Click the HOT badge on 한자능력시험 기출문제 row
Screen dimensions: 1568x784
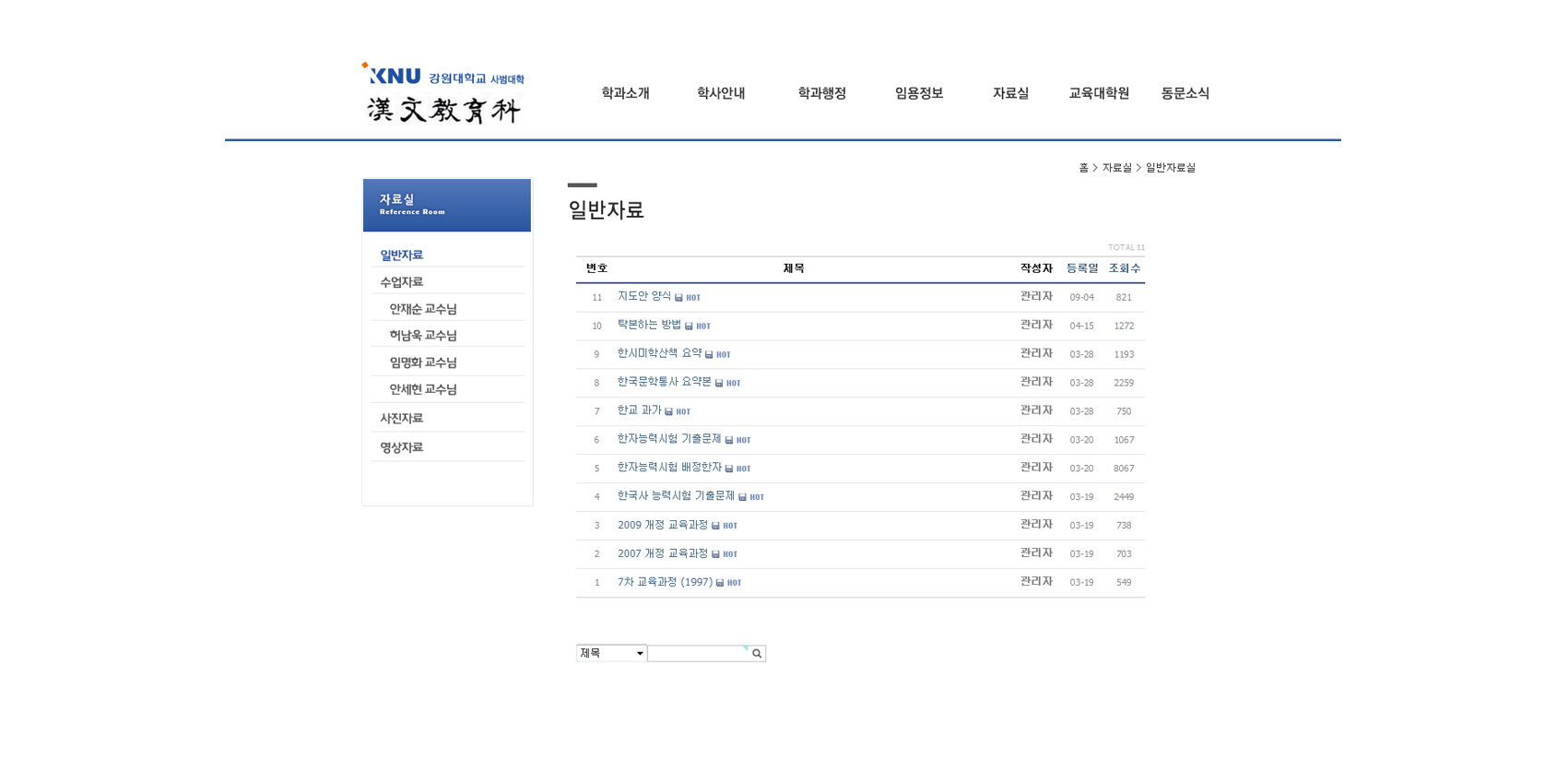point(744,441)
